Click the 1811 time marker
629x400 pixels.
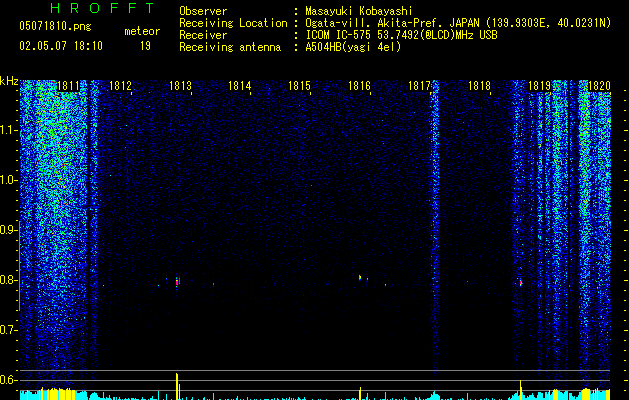(x=68, y=86)
